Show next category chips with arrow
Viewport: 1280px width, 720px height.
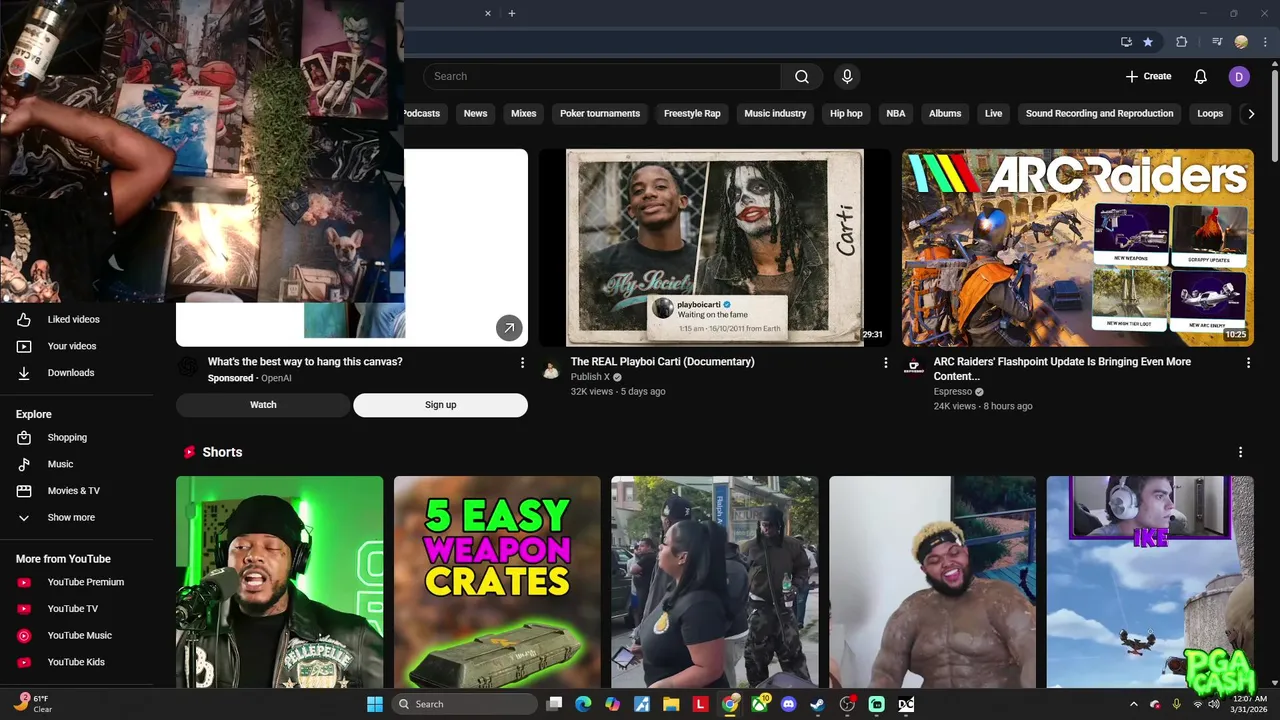1250,114
